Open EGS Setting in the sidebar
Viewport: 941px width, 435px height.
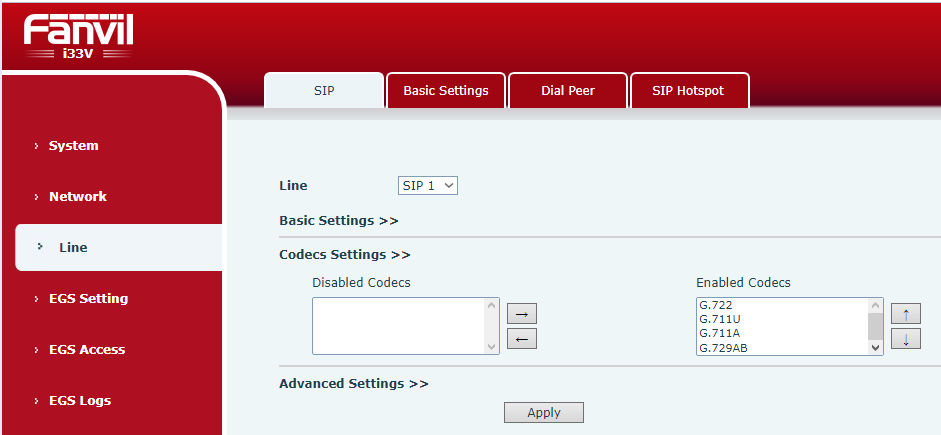[88, 298]
